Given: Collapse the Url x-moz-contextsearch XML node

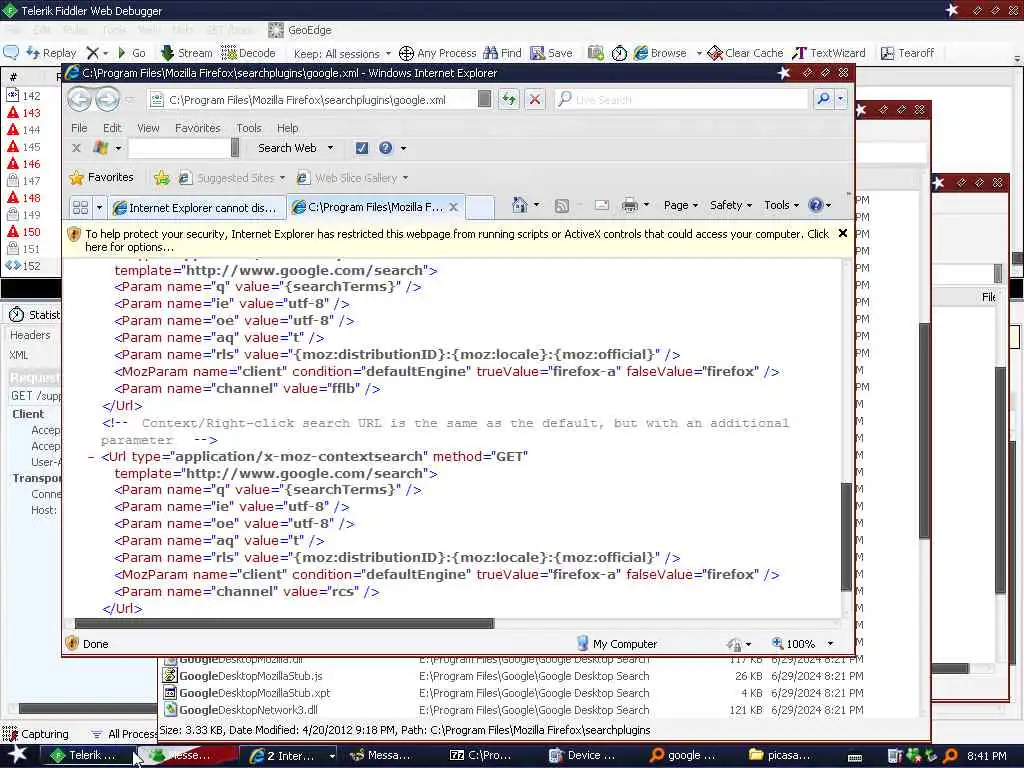Looking at the screenshot, I should click(x=91, y=456).
